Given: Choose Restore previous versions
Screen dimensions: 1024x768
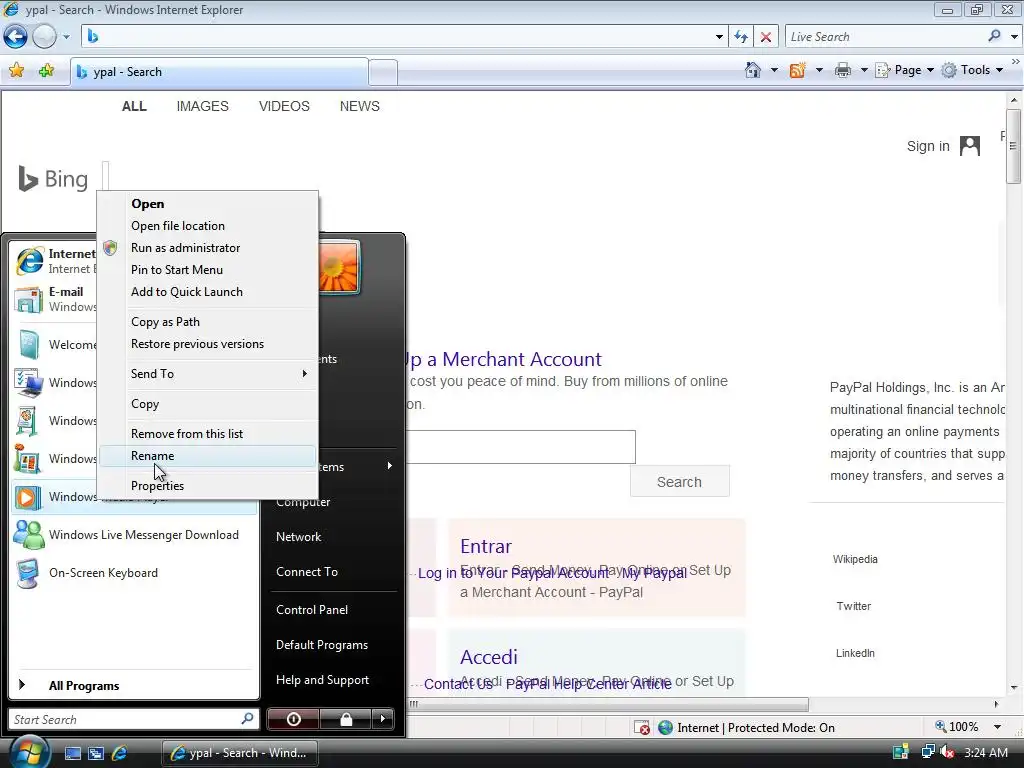Looking at the screenshot, I should pos(207,344).
